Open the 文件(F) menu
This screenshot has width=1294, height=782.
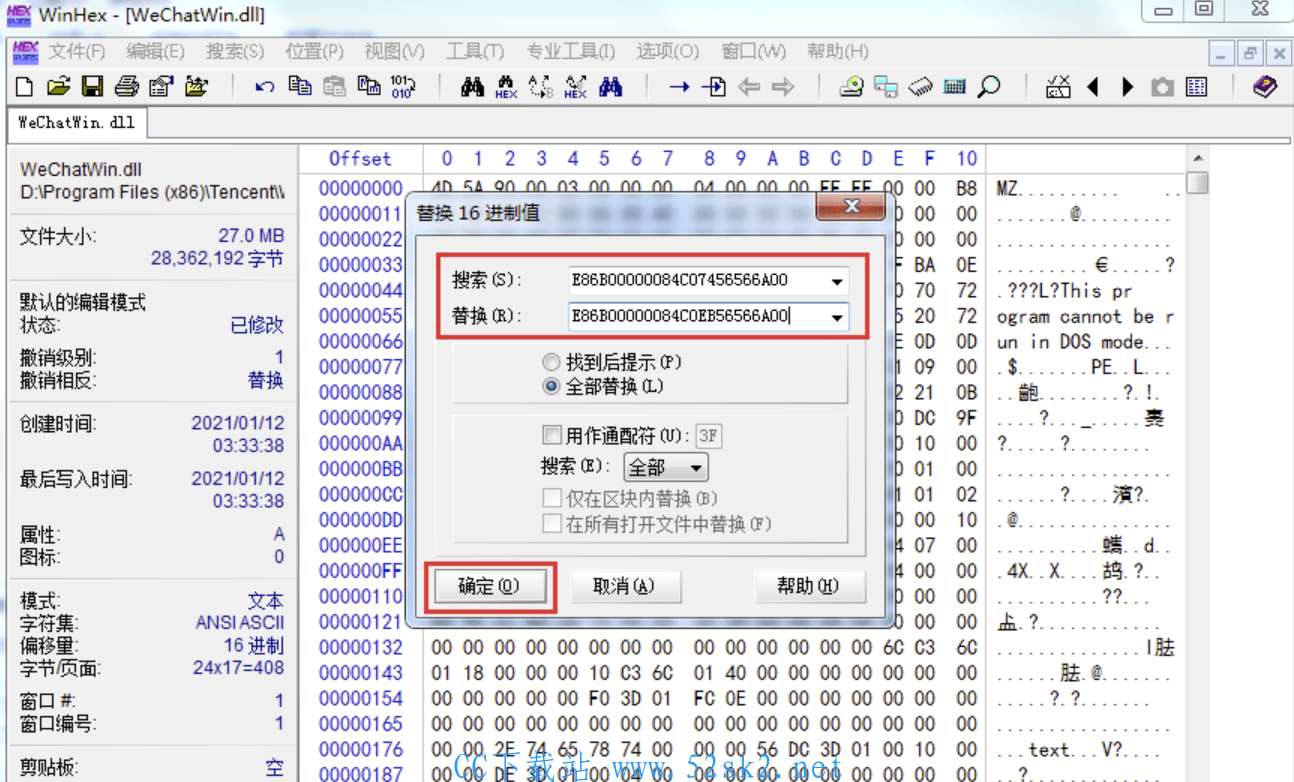tap(76, 51)
